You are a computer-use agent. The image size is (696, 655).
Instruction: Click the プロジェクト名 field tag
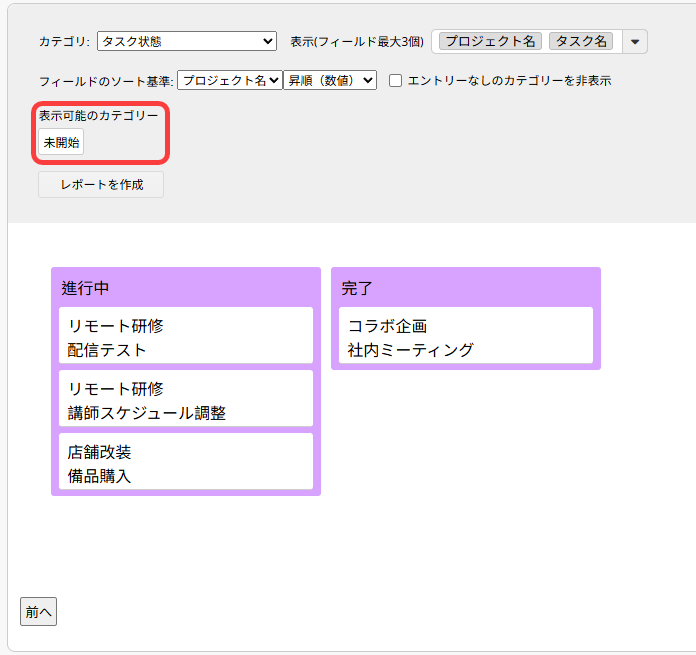tap(490, 41)
